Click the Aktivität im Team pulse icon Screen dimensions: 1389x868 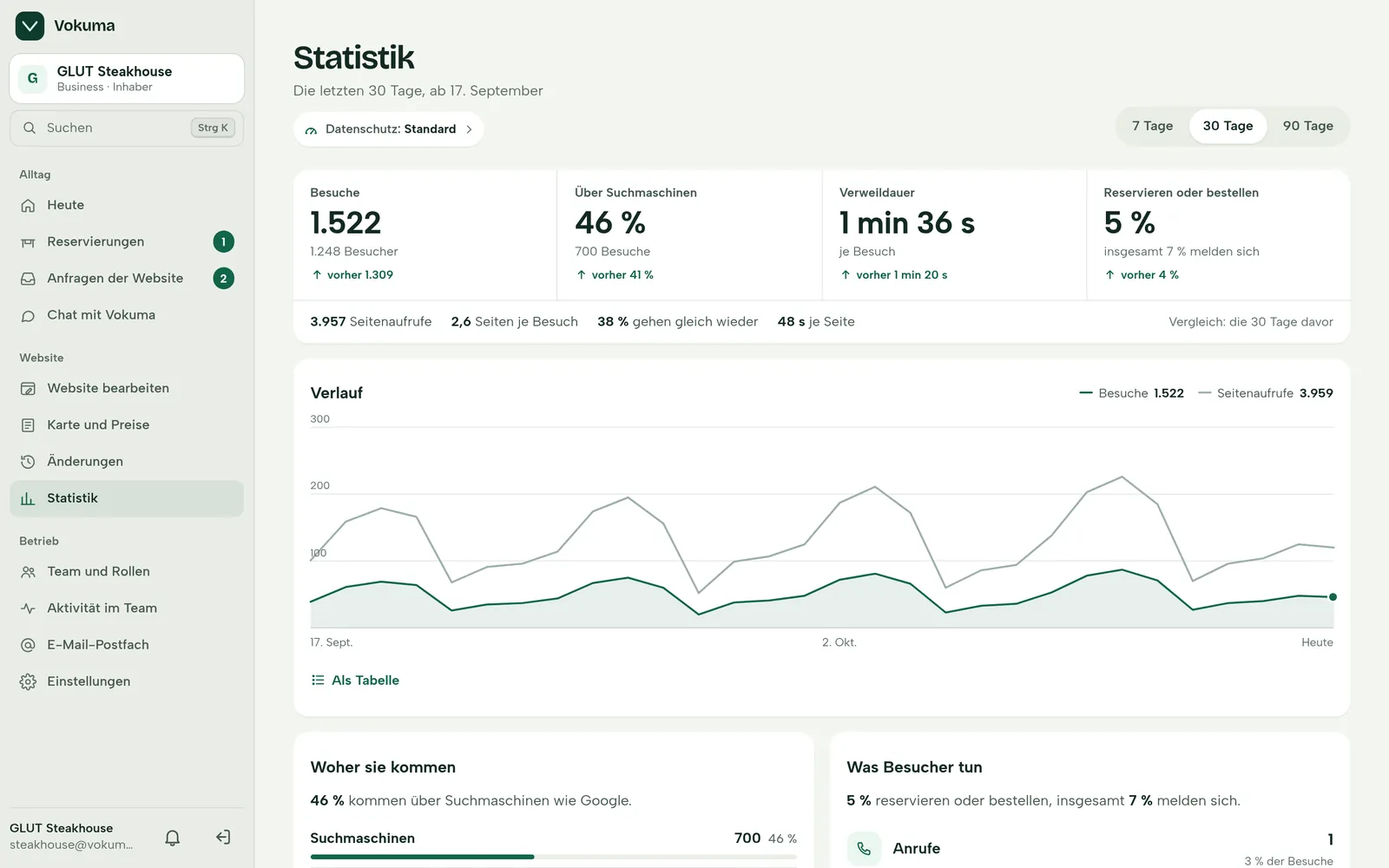coord(28,608)
